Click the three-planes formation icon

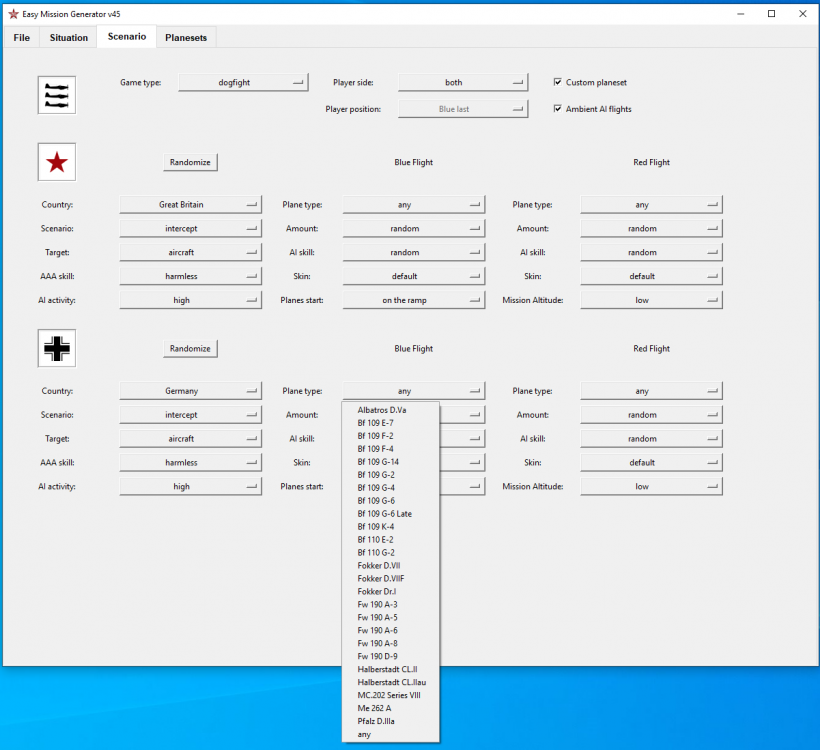click(x=57, y=95)
